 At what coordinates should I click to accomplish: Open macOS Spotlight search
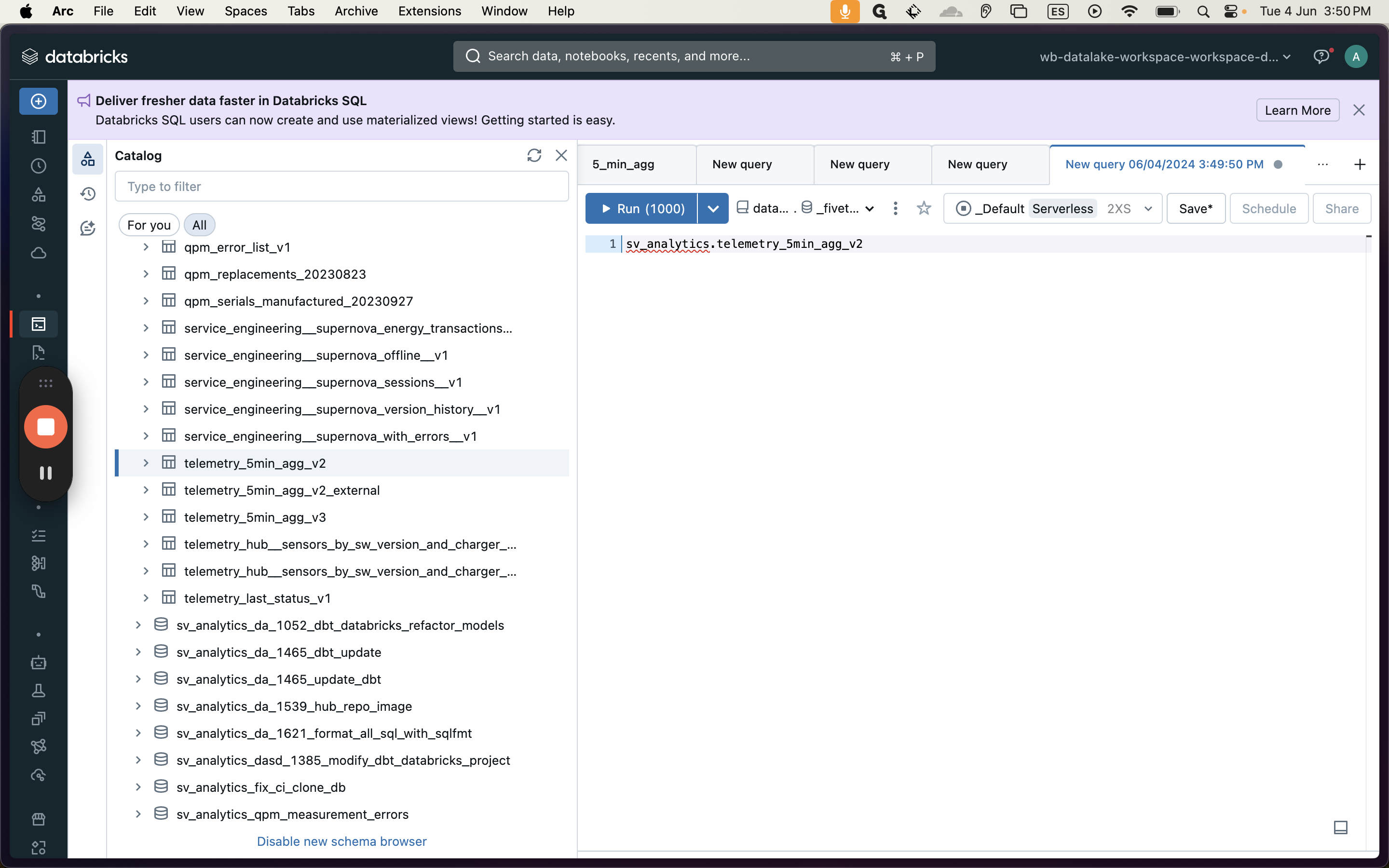[1203, 12]
